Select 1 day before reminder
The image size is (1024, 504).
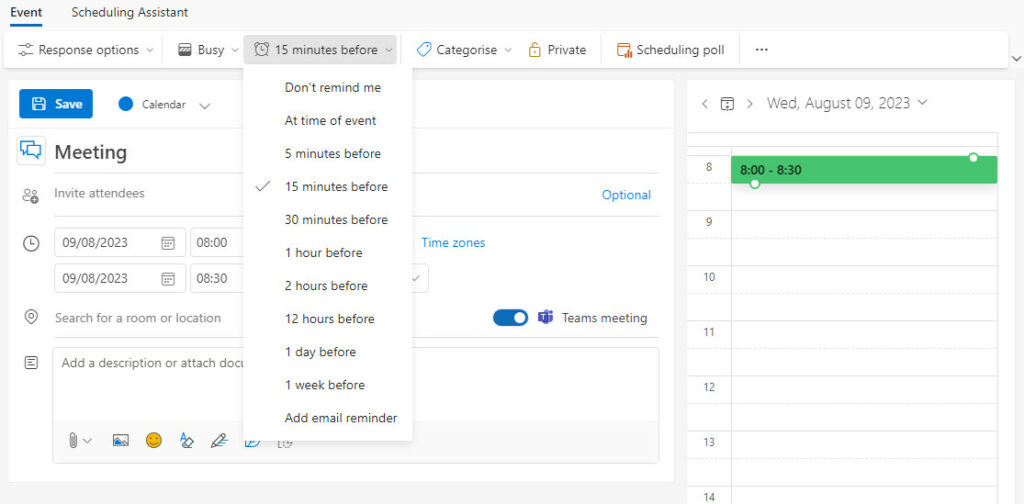[328, 352]
